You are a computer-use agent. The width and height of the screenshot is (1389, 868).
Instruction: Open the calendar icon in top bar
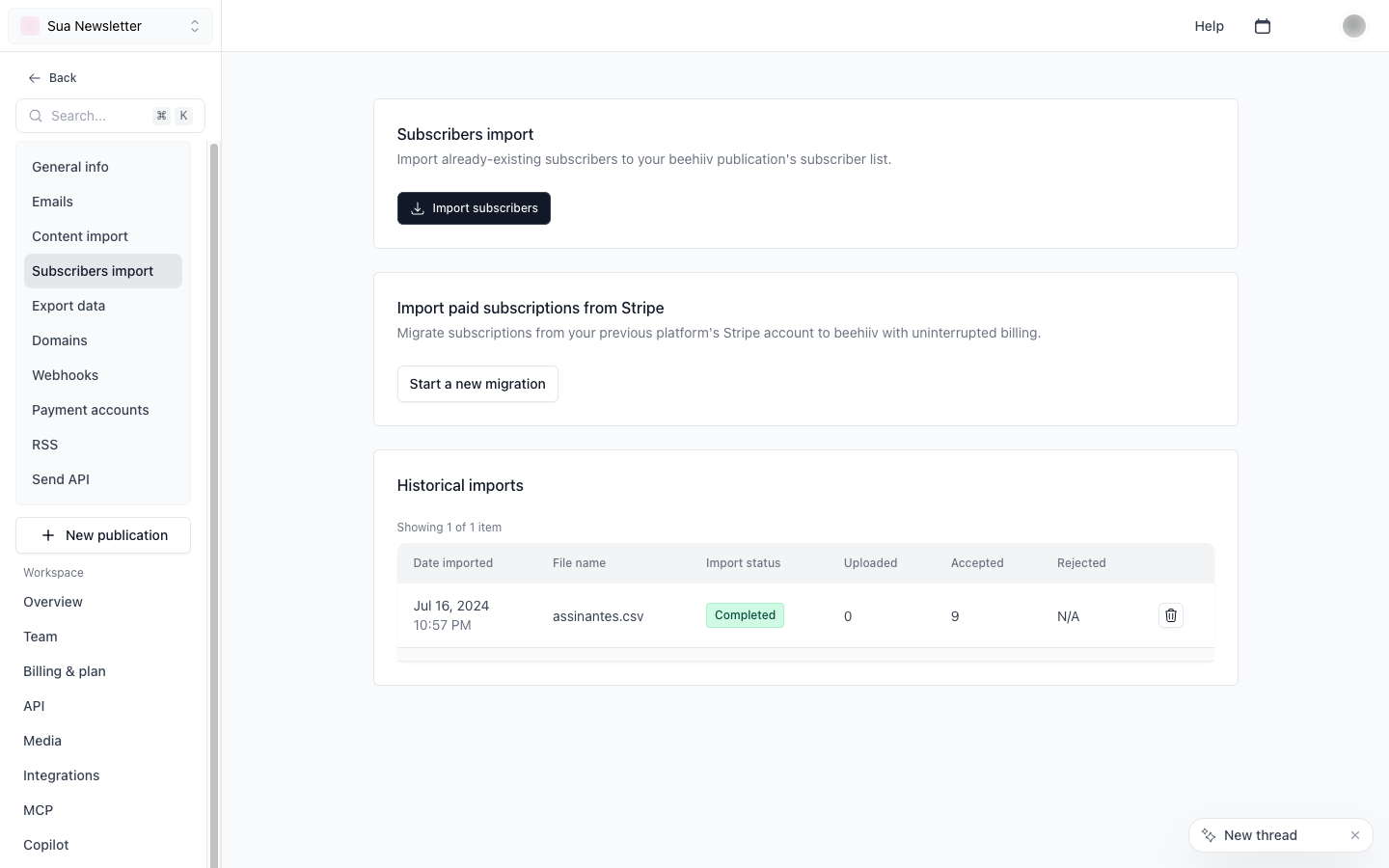click(1263, 26)
